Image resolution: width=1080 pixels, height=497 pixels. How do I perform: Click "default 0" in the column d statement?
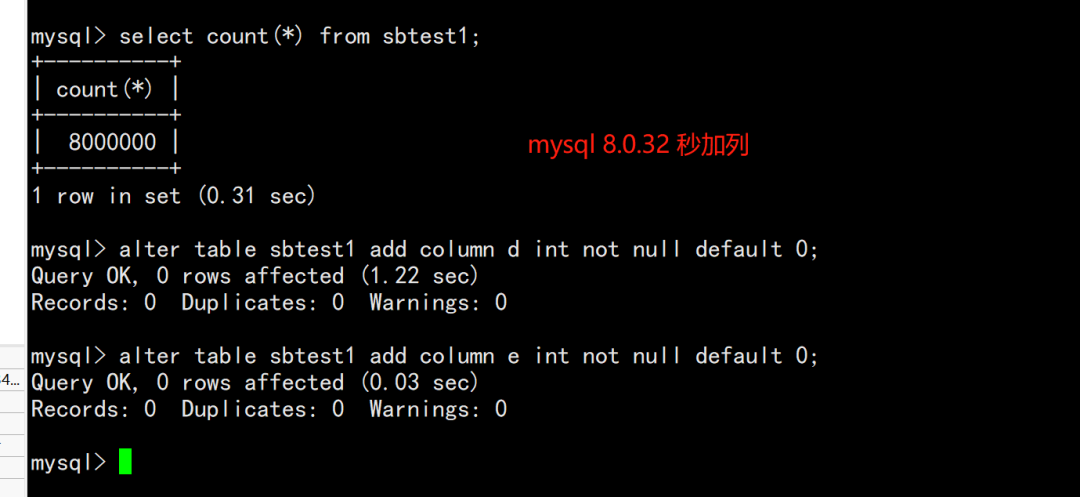coord(755,249)
